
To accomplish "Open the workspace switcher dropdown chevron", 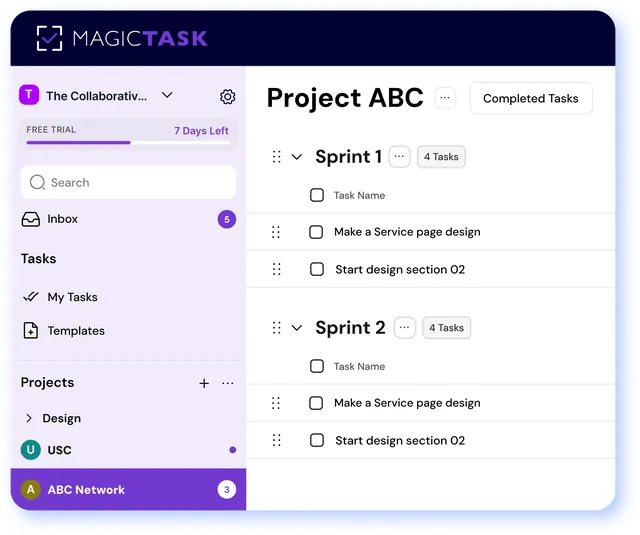I will [x=167, y=95].
